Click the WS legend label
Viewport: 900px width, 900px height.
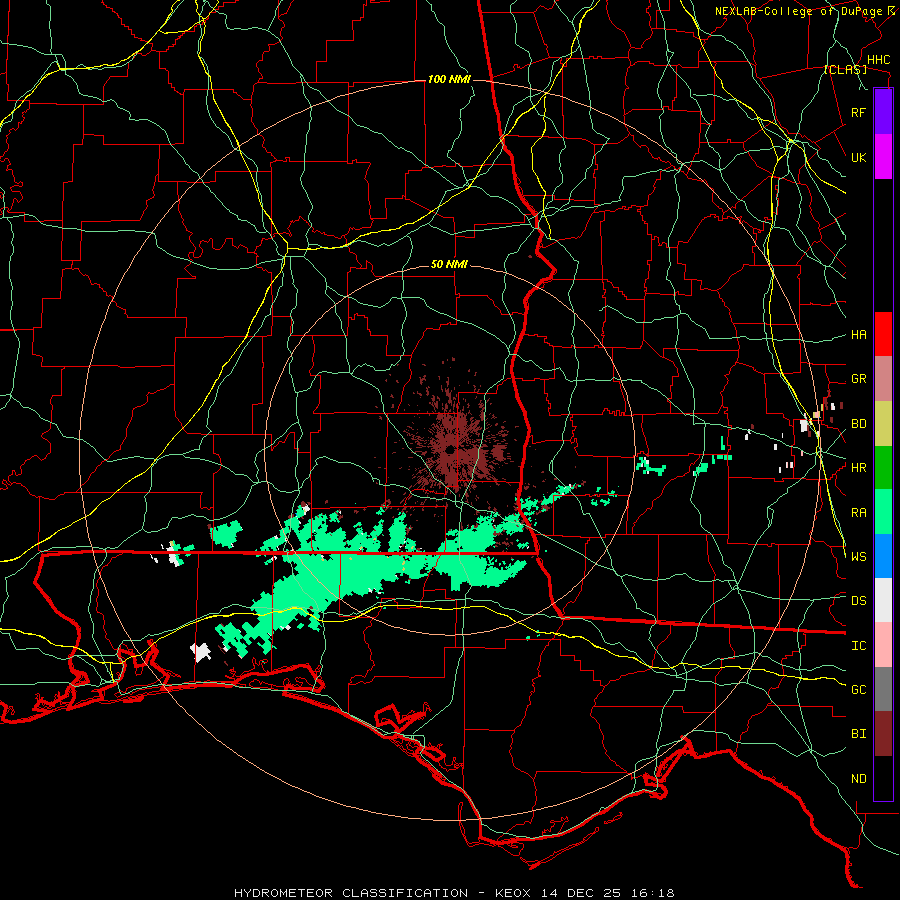(858, 557)
